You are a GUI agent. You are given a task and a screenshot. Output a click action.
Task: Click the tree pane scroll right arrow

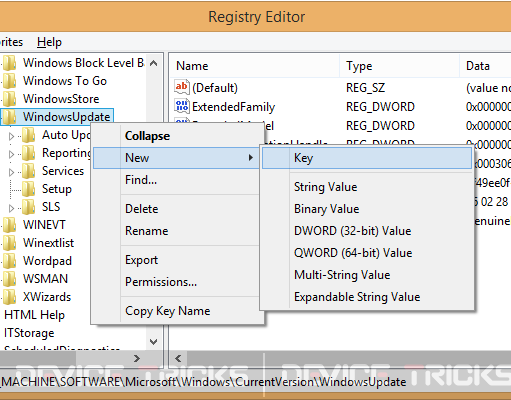(x=137, y=359)
